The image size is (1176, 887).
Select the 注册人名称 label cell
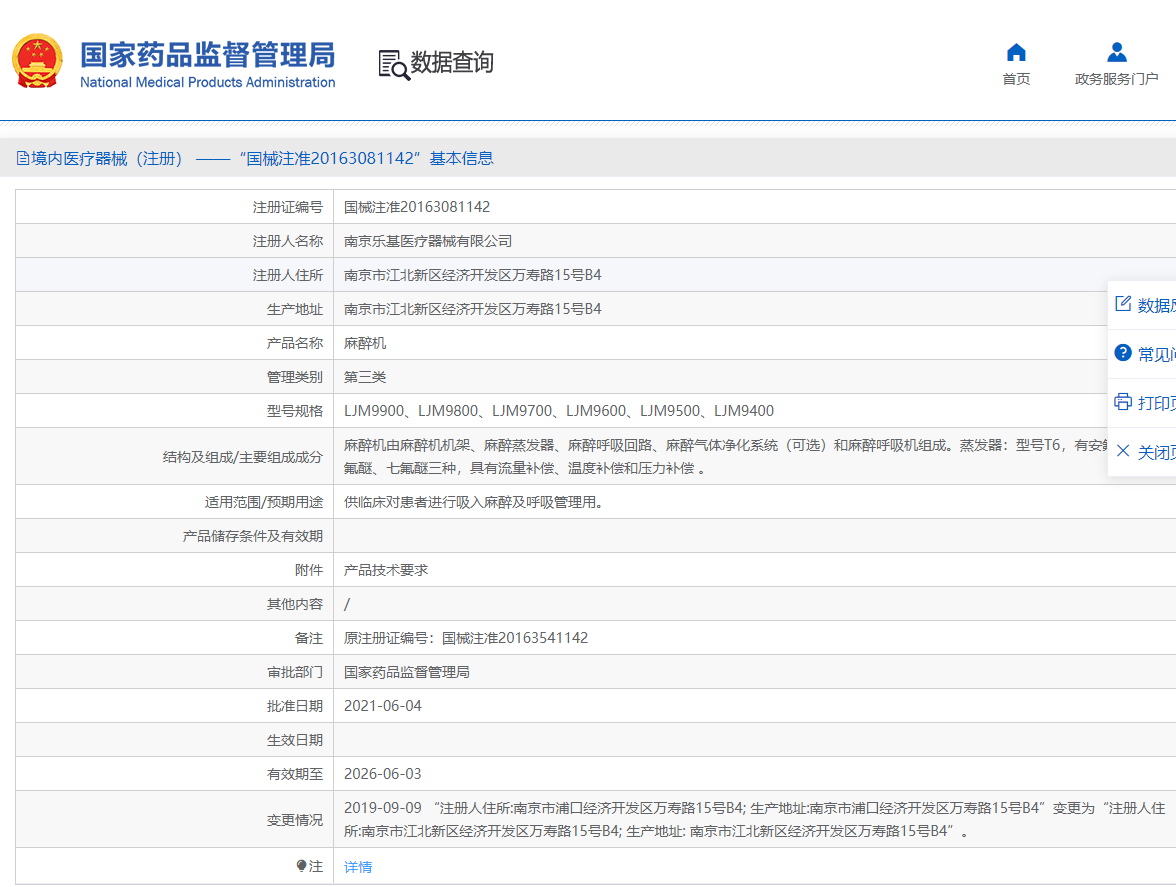(175, 241)
